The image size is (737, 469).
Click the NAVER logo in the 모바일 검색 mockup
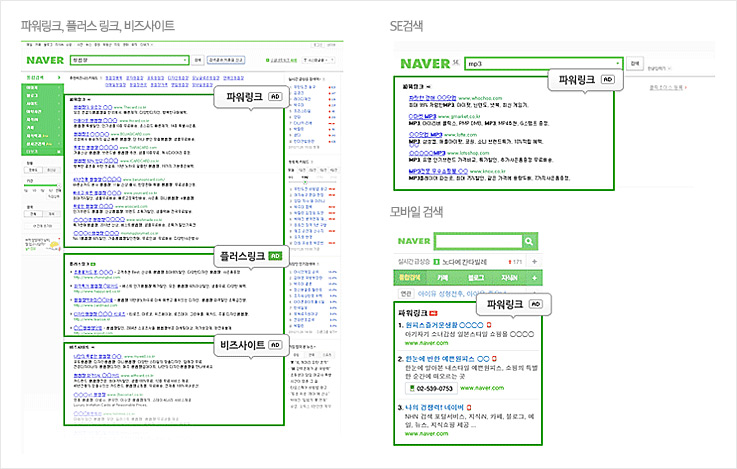[x=414, y=241]
